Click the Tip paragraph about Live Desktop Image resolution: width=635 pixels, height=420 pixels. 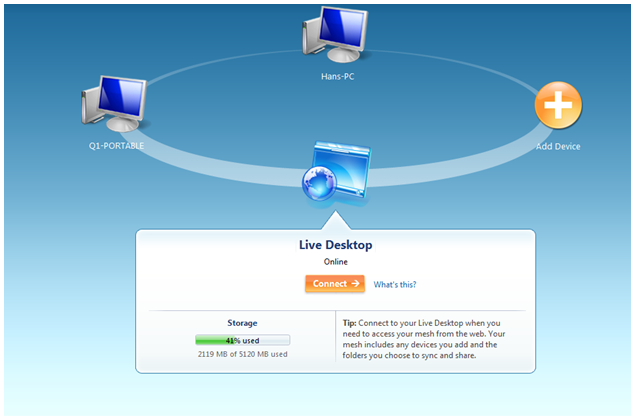[x=424, y=339]
